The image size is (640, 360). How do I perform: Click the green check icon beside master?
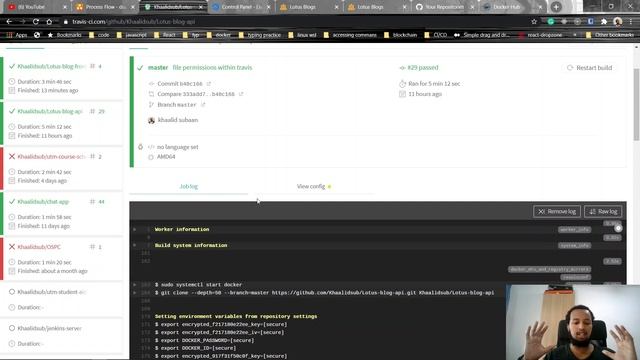point(140,68)
